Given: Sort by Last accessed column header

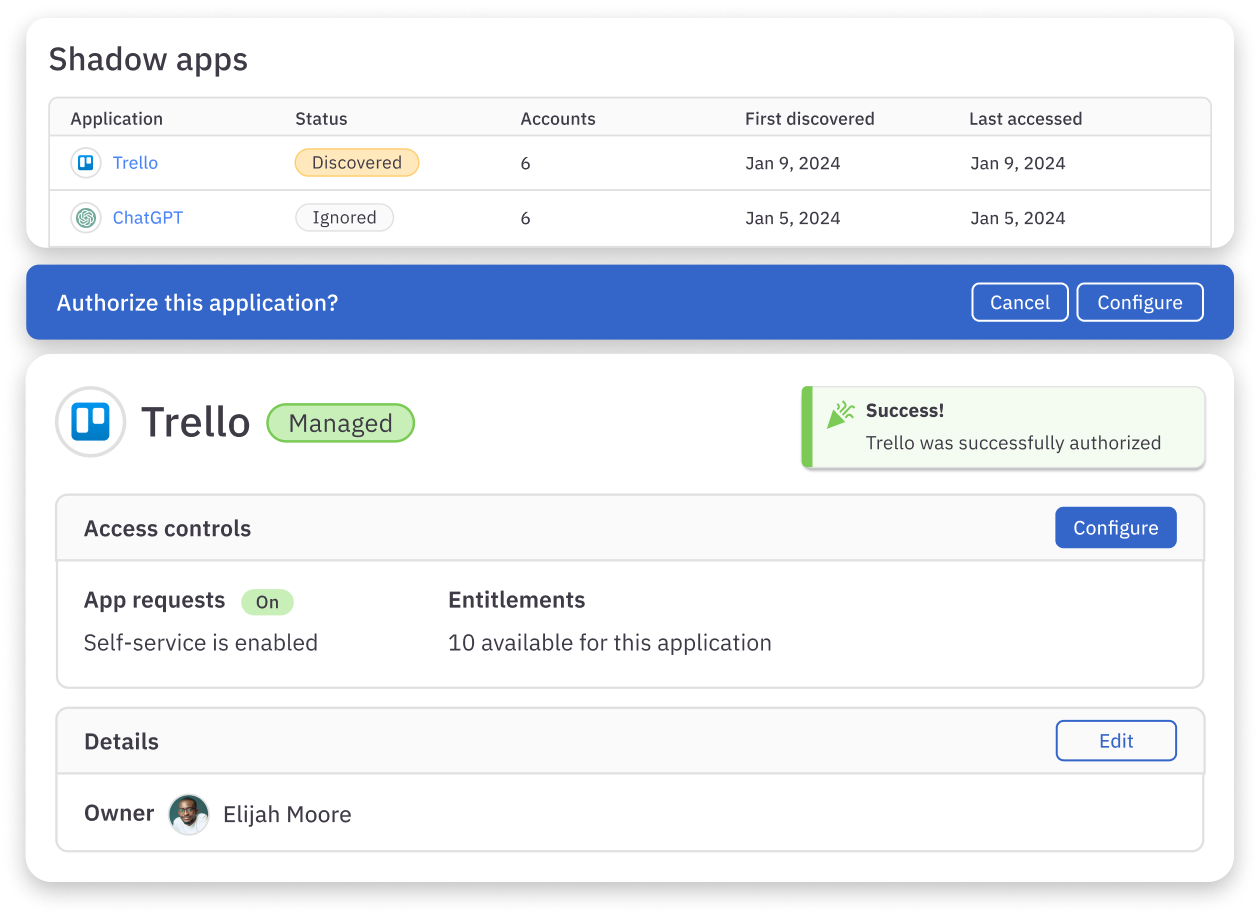Looking at the screenshot, I should 1025,119.
